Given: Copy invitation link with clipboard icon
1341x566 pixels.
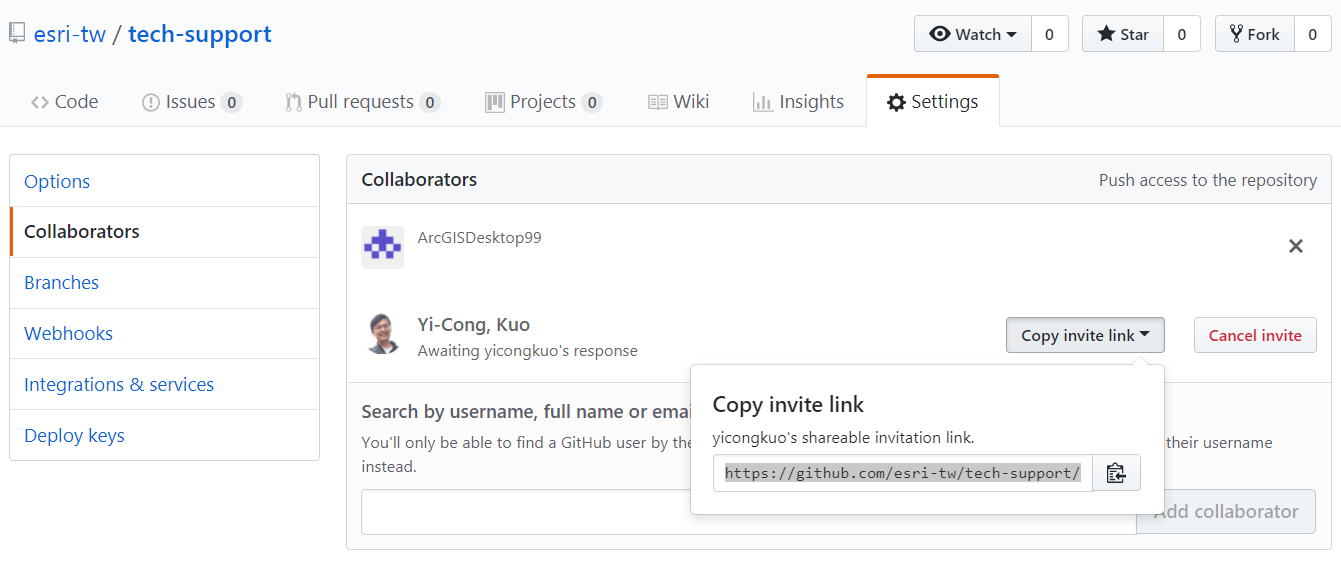Looking at the screenshot, I should pos(1116,473).
